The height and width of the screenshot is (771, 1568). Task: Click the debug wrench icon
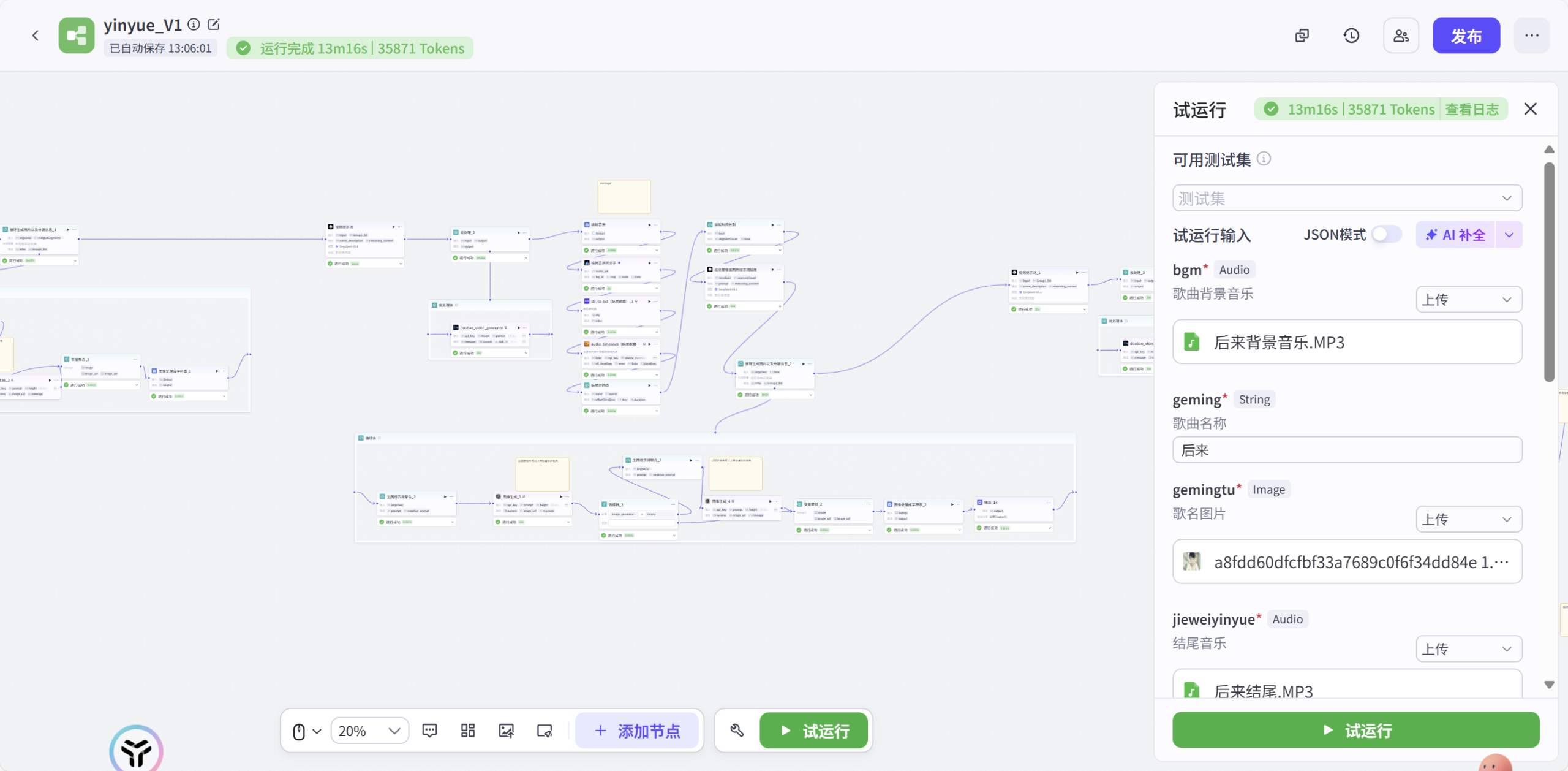click(x=737, y=731)
